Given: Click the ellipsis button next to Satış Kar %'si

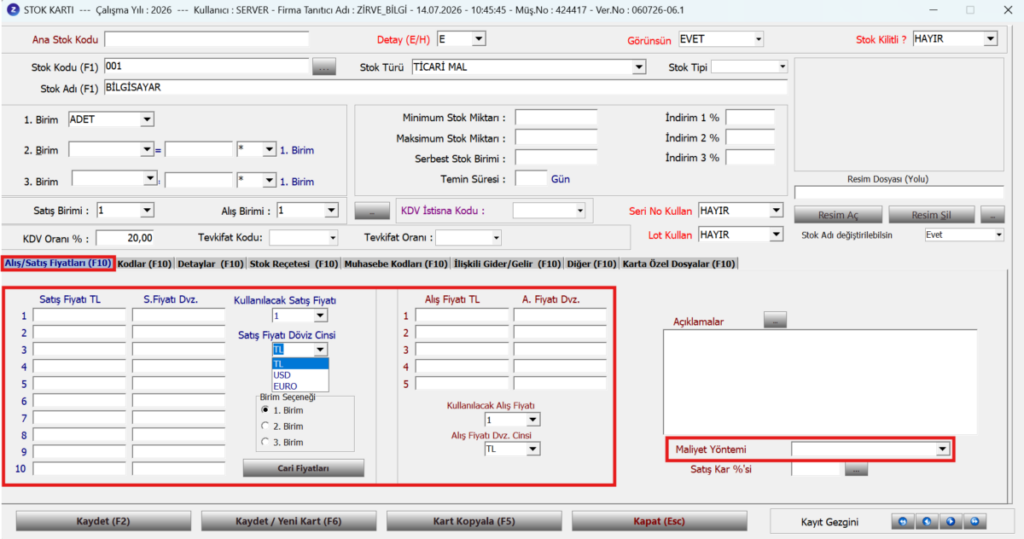Looking at the screenshot, I should 856,469.
